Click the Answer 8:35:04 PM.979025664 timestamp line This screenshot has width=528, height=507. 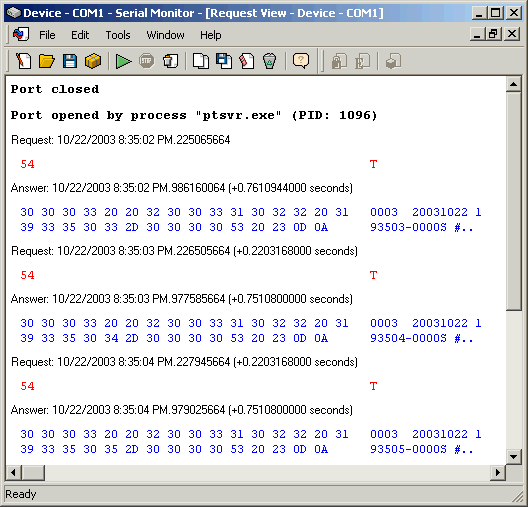[x=182, y=410]
